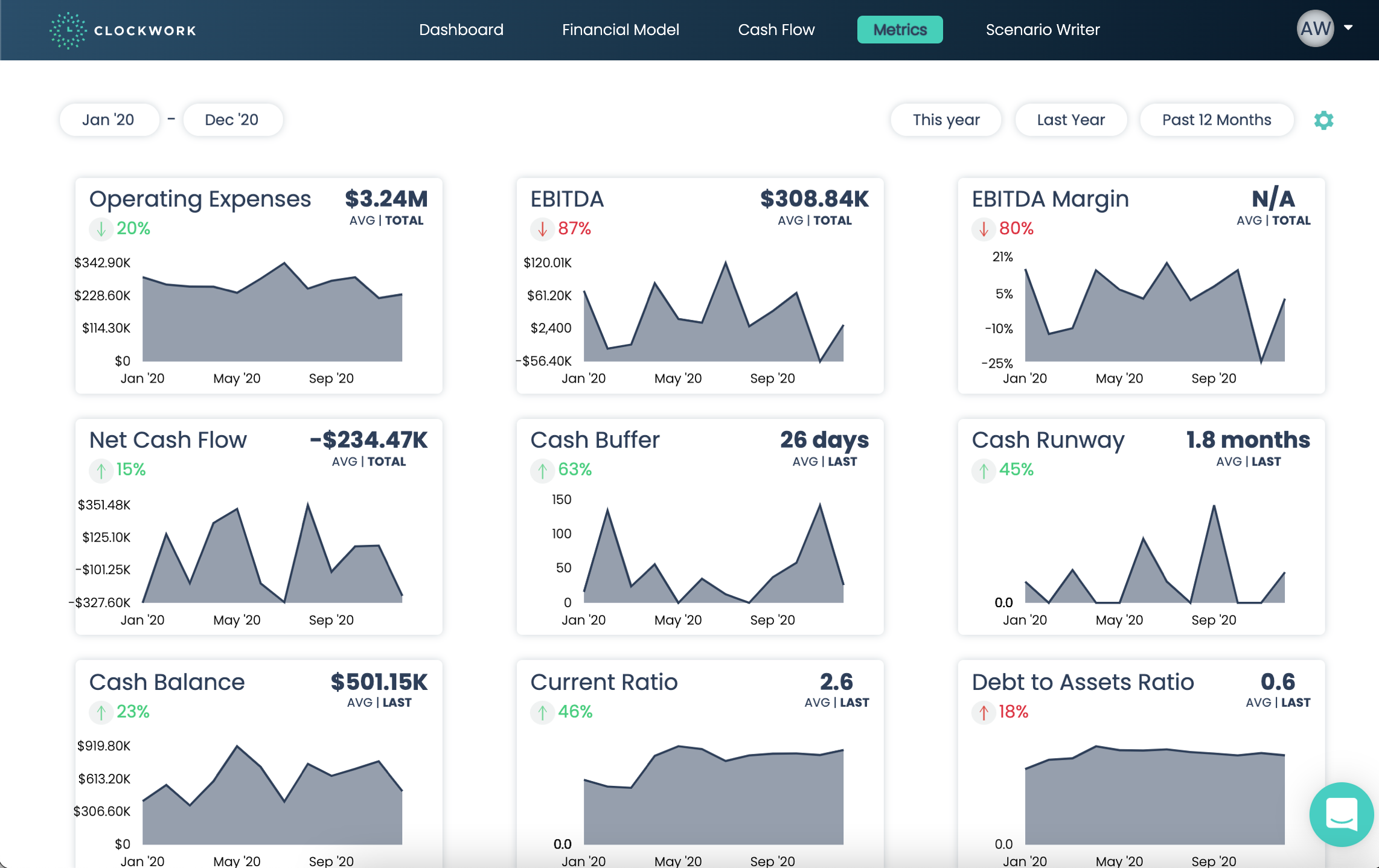Switch to the Cash Flow tab

pyautogui.click(x=776, y=30)
